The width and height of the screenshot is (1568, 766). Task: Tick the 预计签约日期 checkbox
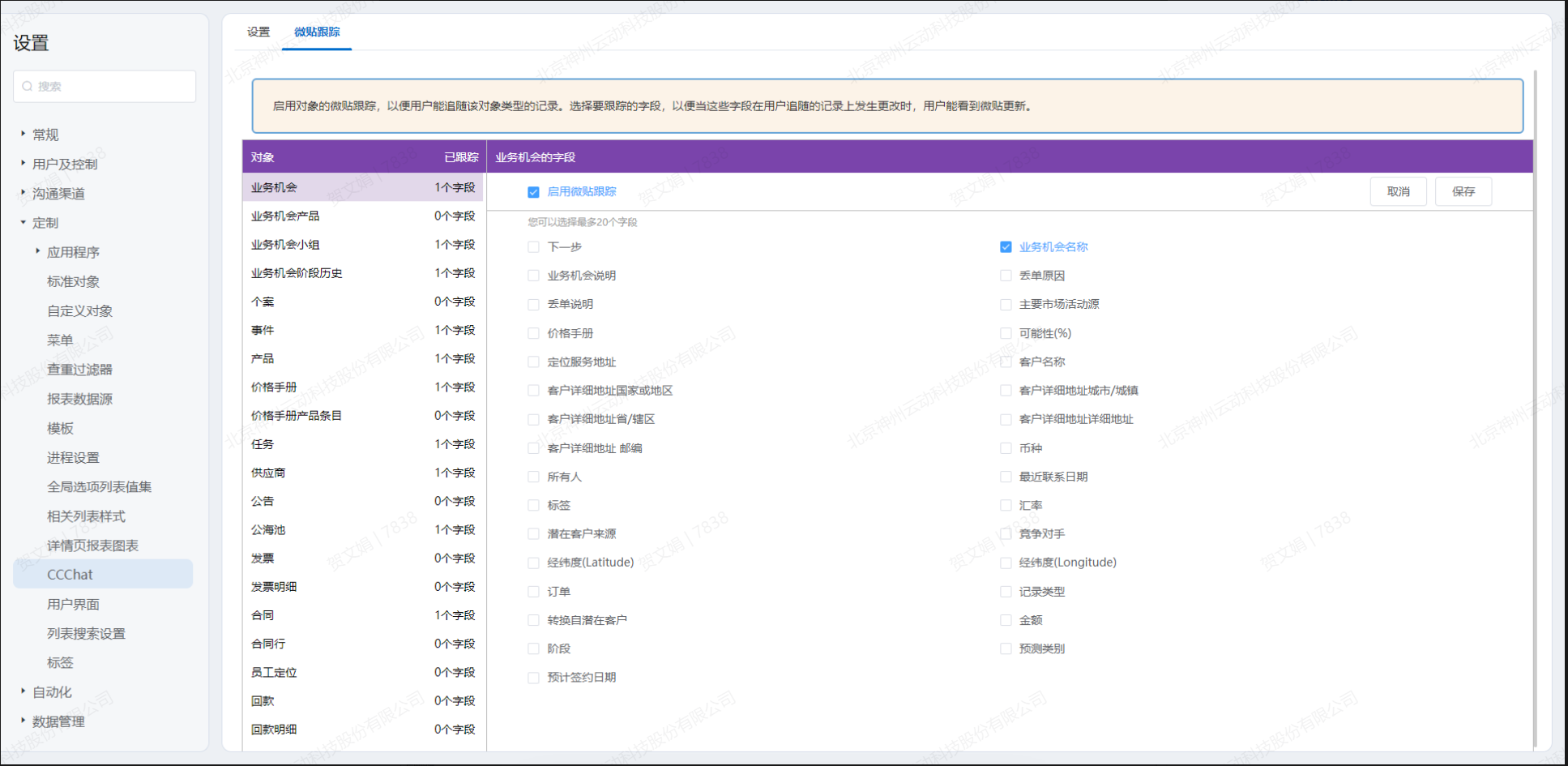533,678
